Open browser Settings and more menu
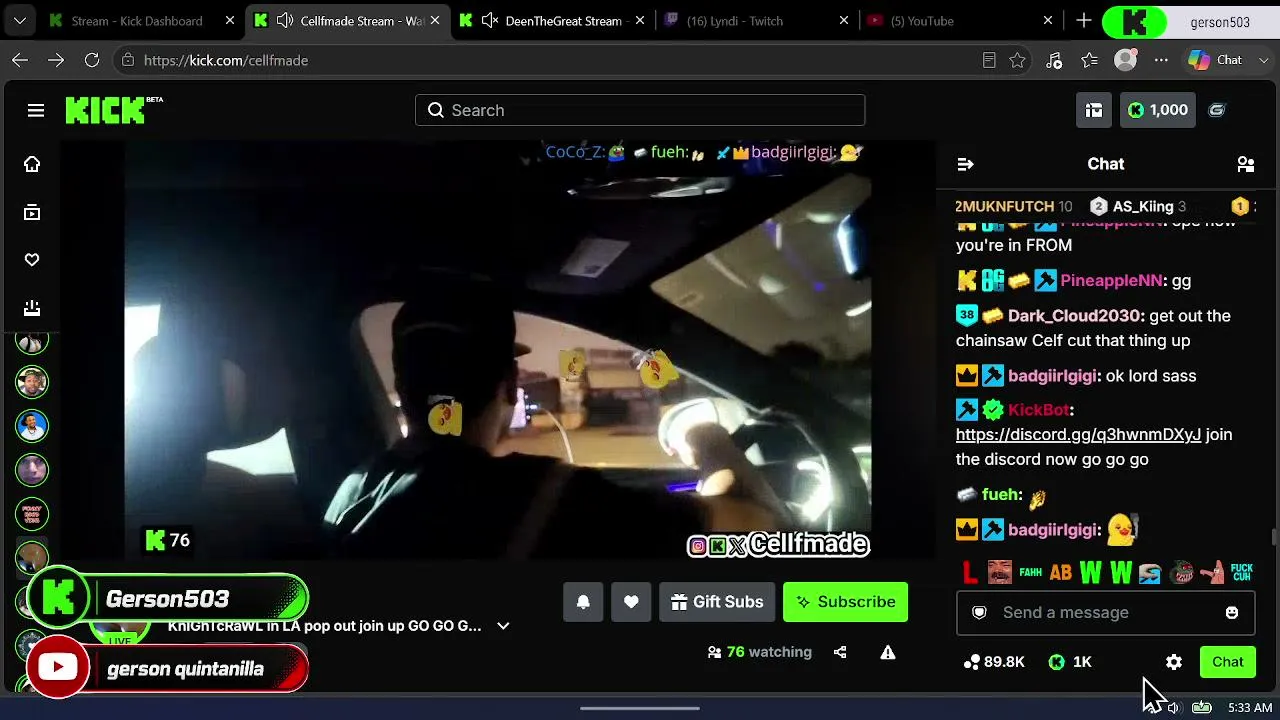Screen dimensions: 1280x720 point(1161,60)
